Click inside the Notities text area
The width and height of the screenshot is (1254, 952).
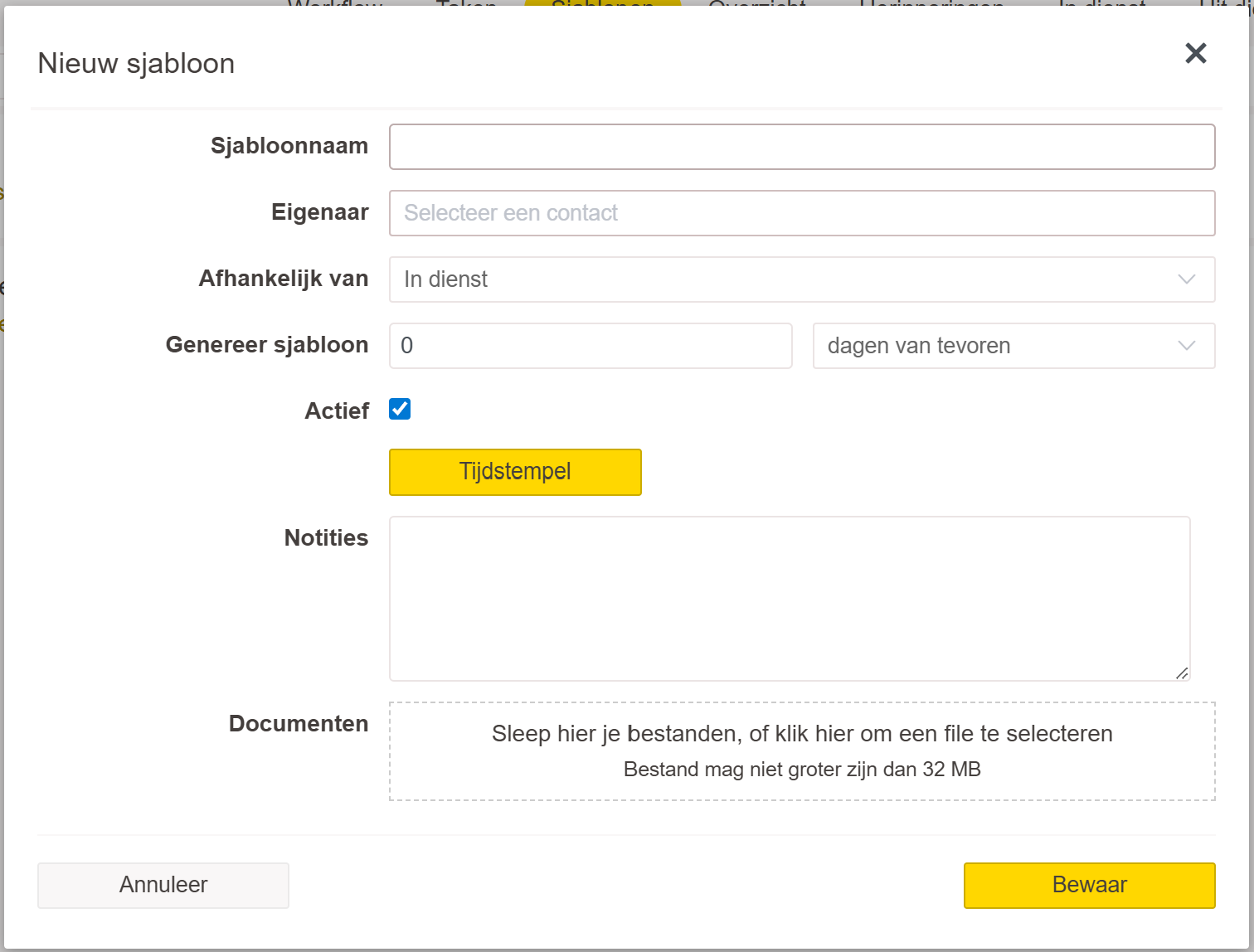(x=789, y=598)
